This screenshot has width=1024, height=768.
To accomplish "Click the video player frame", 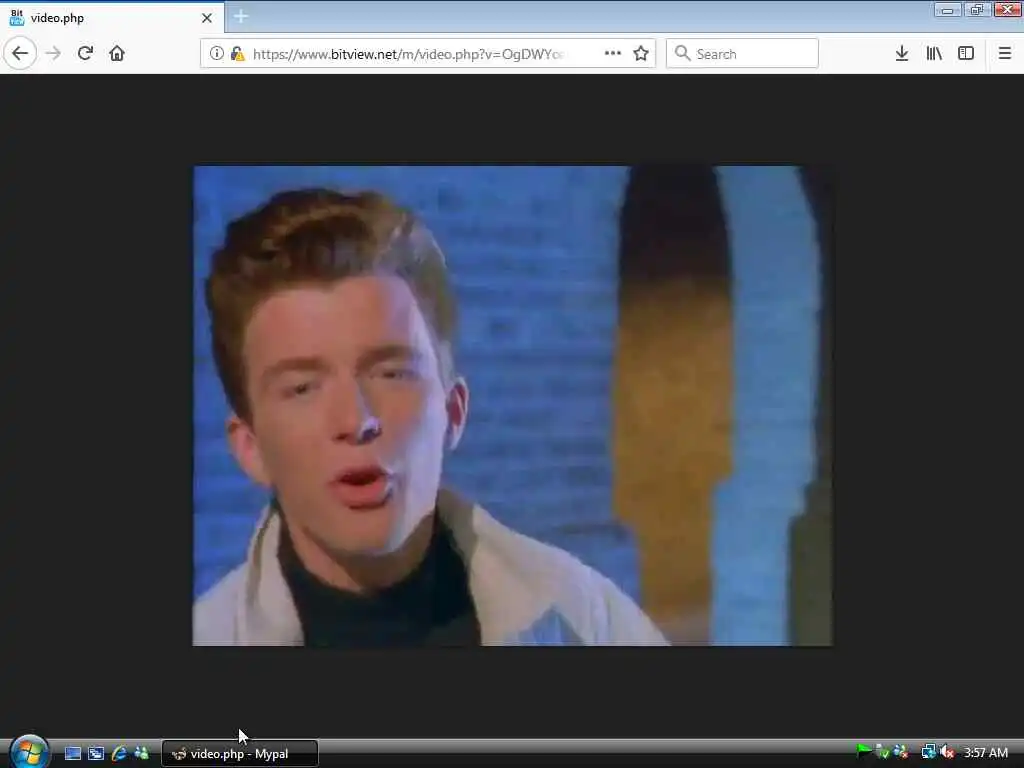I will click(x=513, y=406).
